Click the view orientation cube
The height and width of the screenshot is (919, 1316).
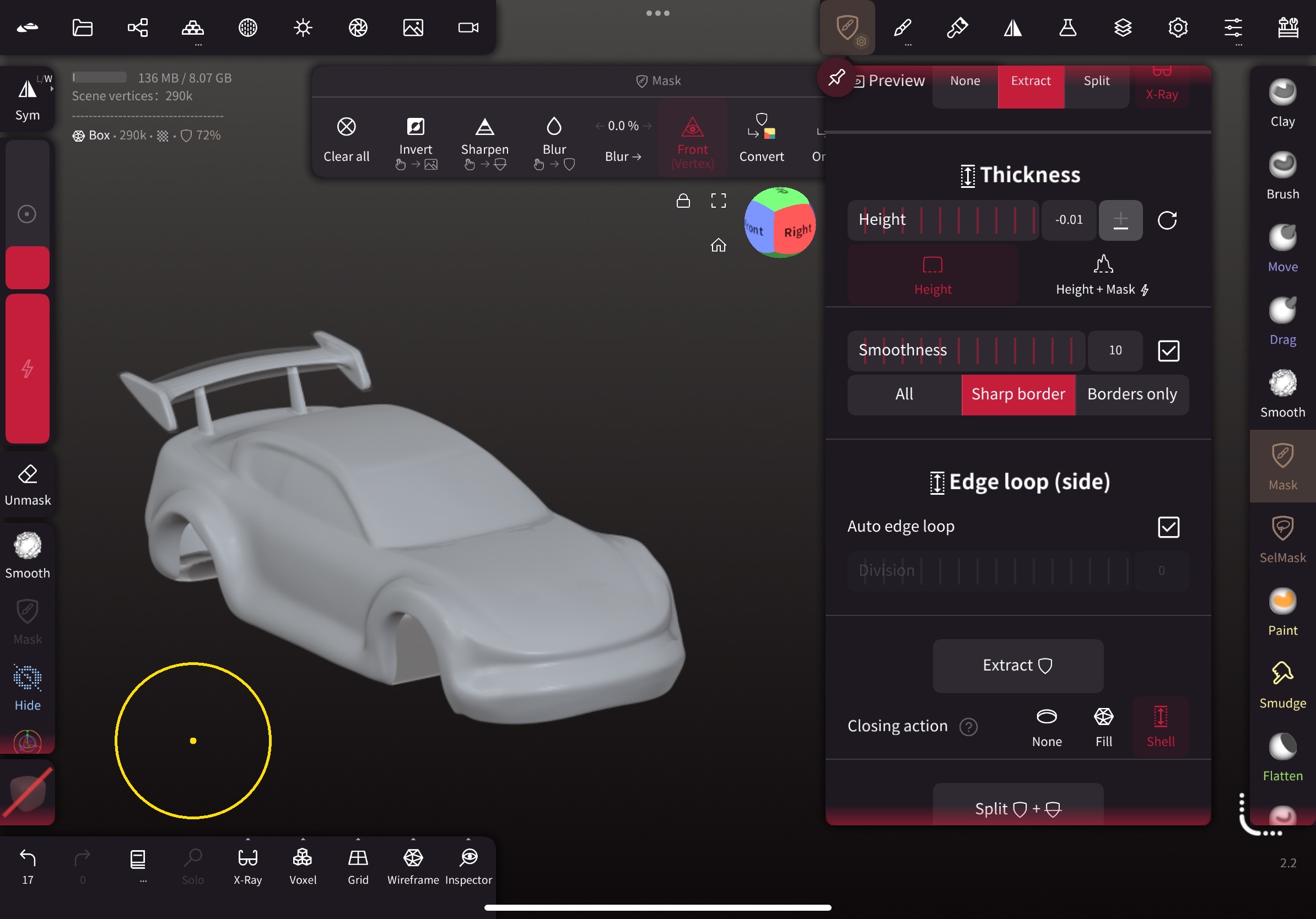[x=779, y=222]
